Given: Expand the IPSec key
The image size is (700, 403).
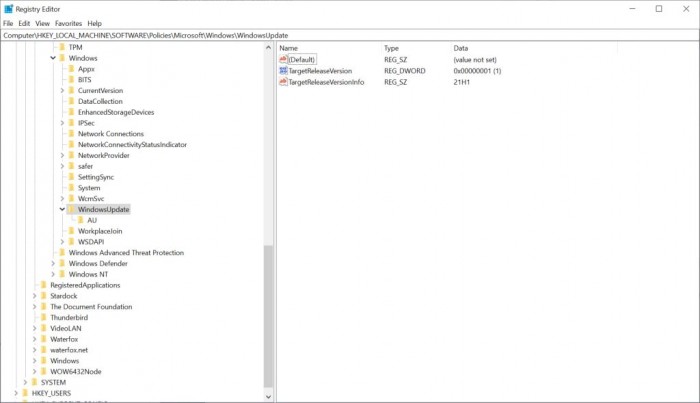Looking at the screenshot, I should (x=62, y=123).
